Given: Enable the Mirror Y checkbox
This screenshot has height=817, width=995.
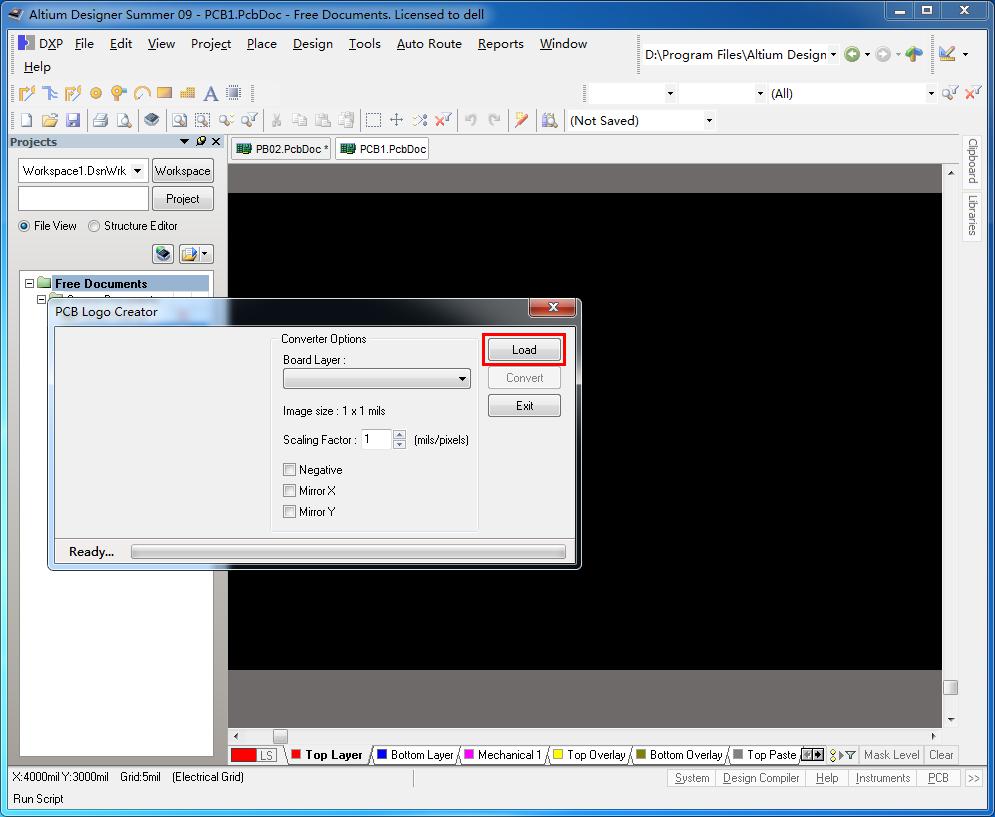Looking at the screenshot, I should (289, 512).
